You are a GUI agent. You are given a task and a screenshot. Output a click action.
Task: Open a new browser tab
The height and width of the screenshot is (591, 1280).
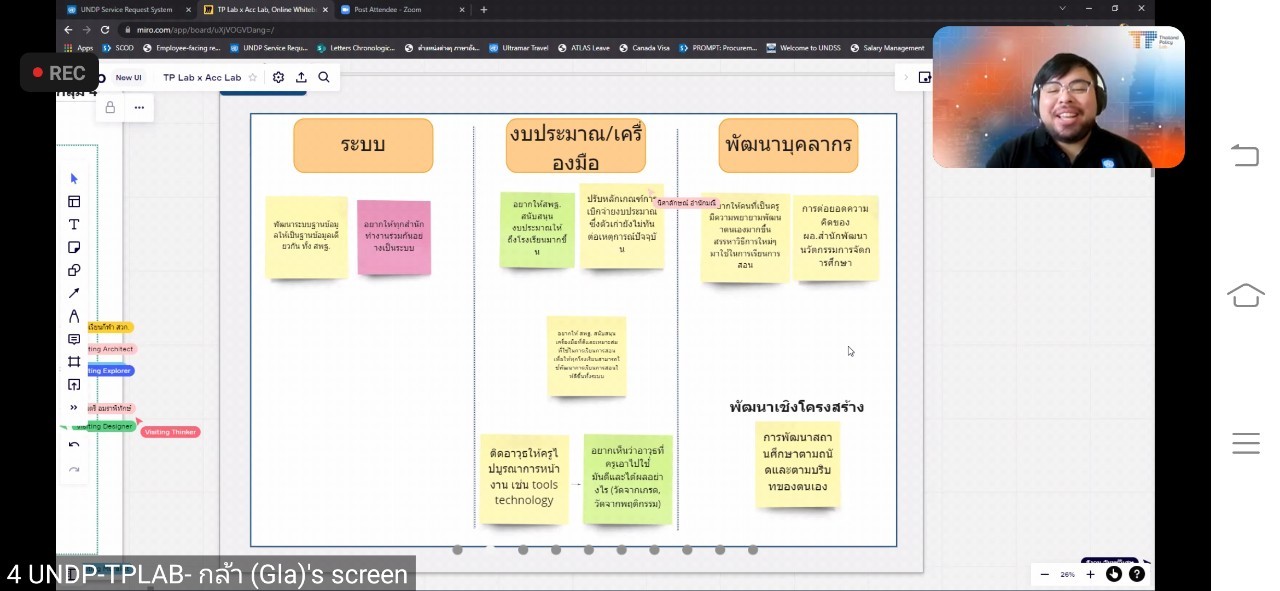(x=484, y=9)
